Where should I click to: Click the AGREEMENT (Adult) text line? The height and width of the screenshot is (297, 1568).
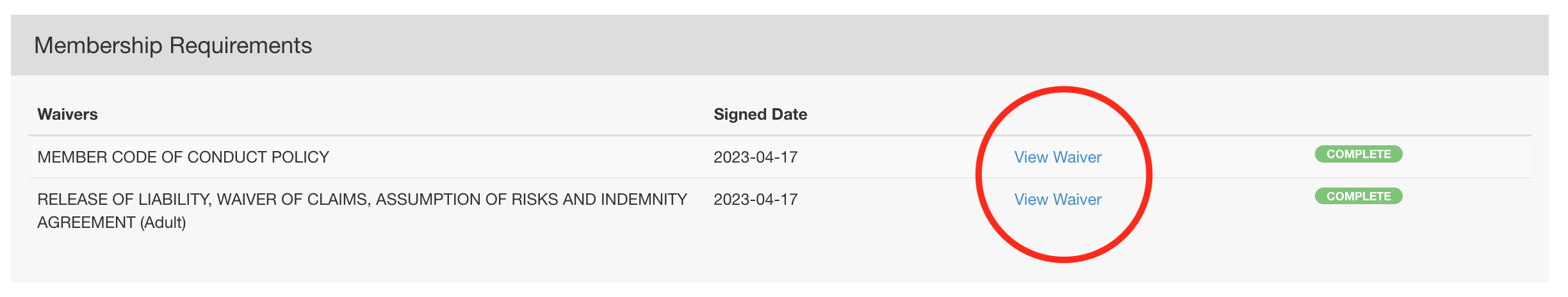(111, 222)
